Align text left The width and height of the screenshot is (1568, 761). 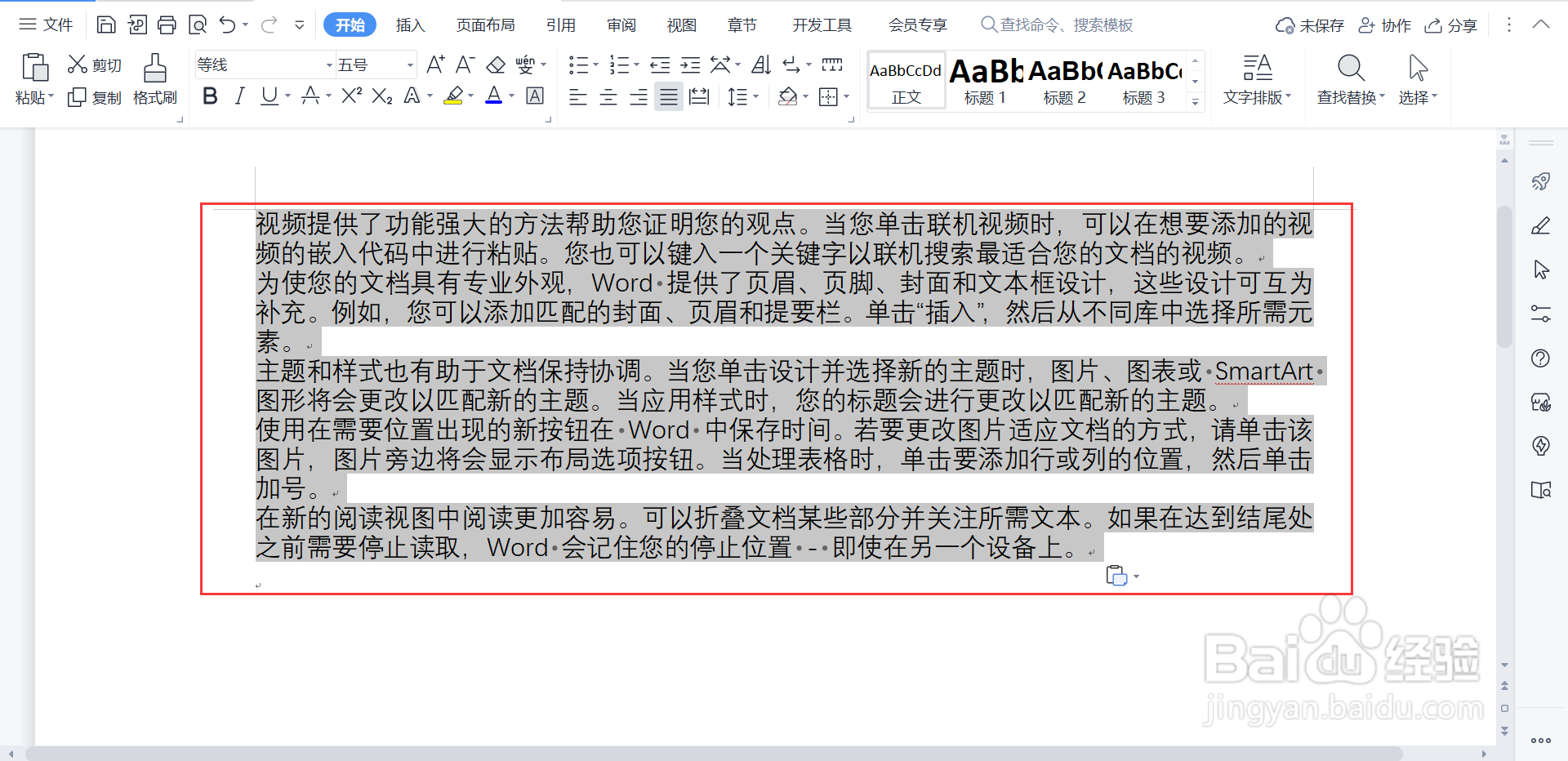(x=577, y=98)
